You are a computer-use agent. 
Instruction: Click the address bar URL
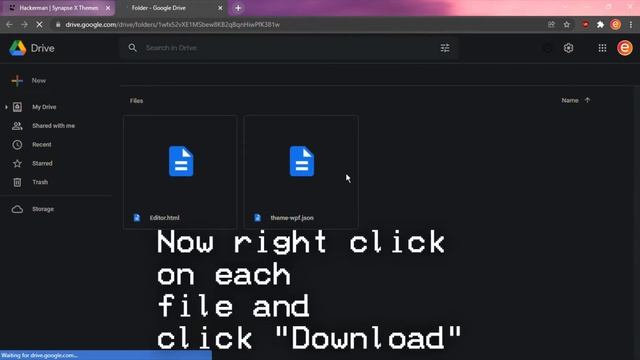[173, 24]
